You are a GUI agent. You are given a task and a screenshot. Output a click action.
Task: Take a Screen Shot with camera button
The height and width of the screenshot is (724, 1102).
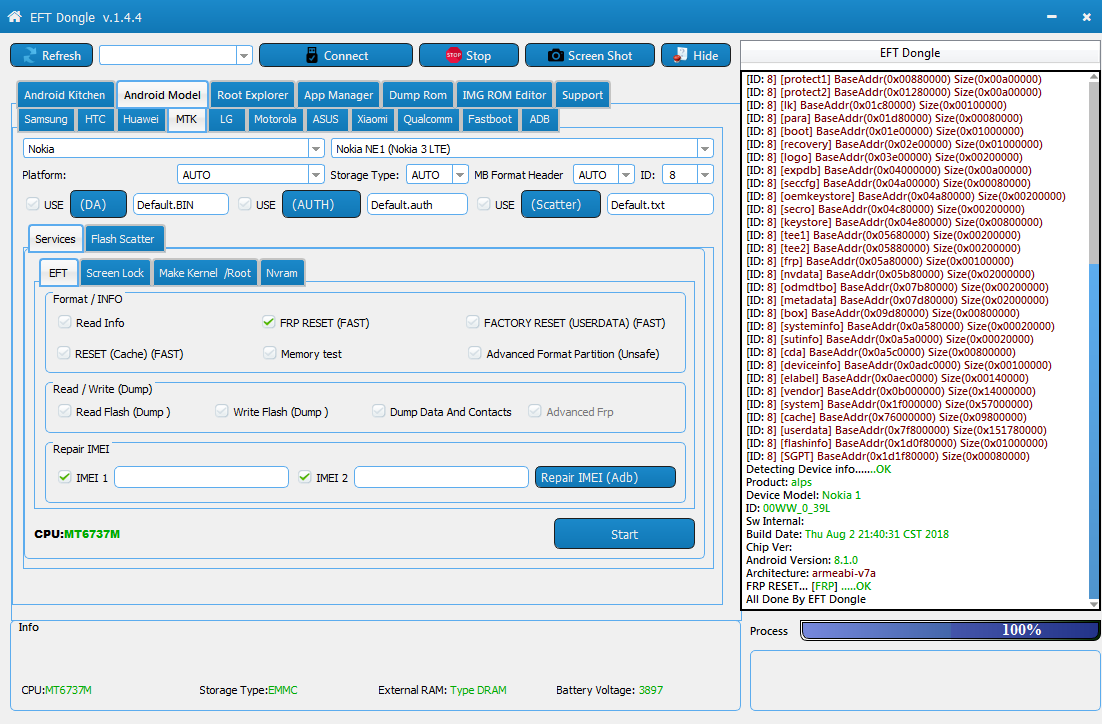click(589, 56)
